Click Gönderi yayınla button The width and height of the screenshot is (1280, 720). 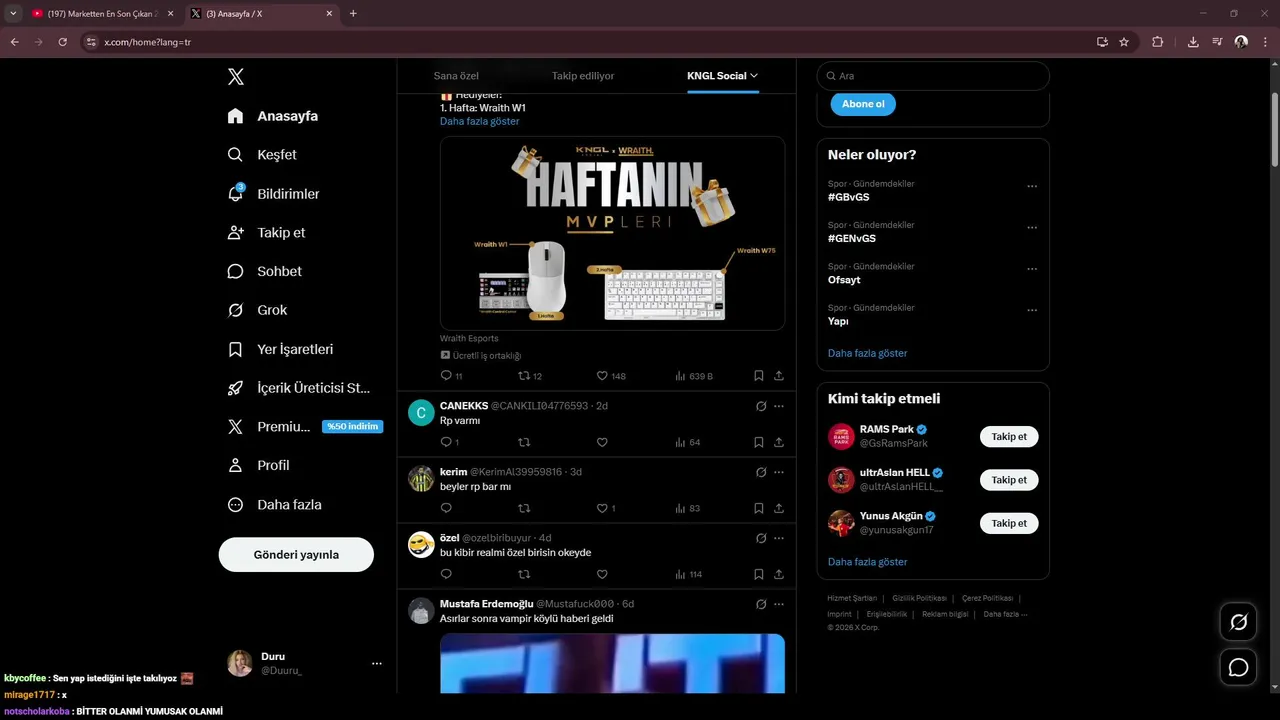[x=296, y=554]
